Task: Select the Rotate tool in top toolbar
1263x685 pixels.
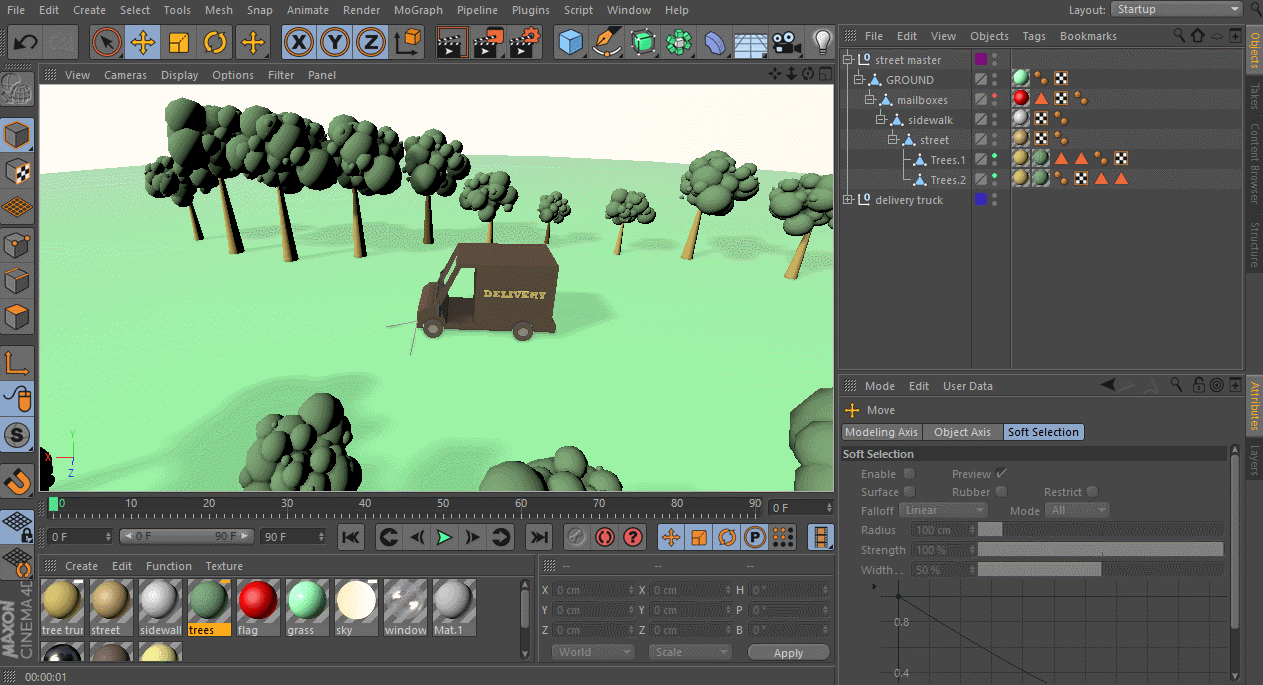Action: coord(215,42)
